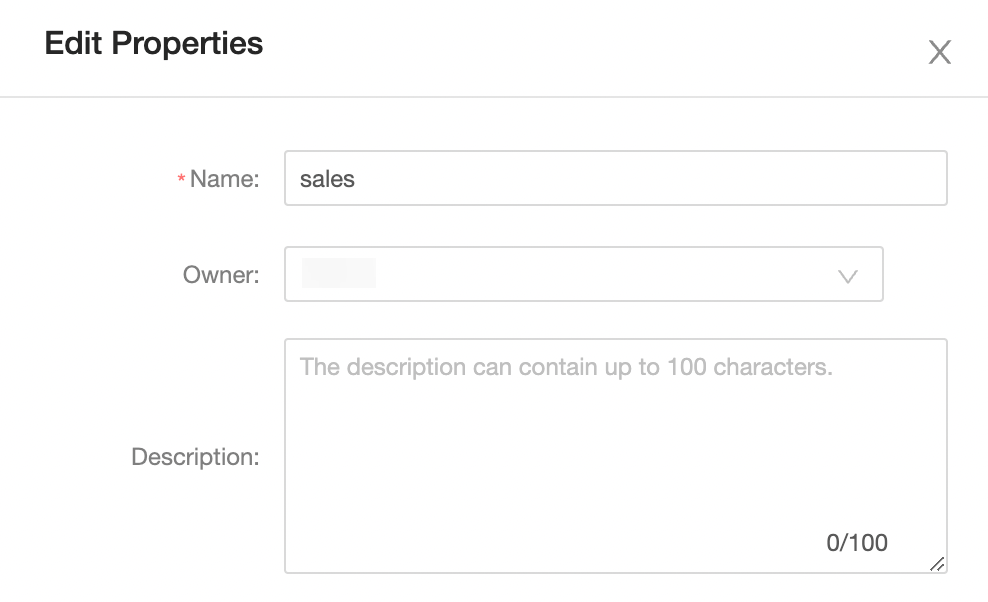The width and height of the screenshot is (988, 602).
Task: Click the Description field label
Action: [x=195, y=457]
